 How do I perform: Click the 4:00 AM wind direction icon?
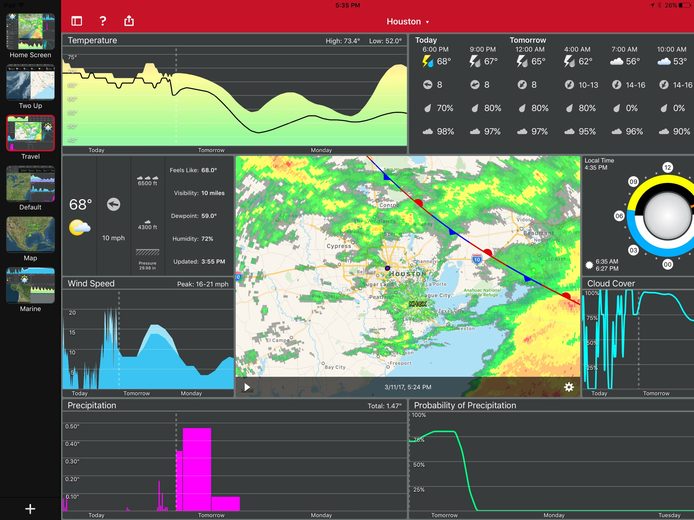click(x=569, y=85)
